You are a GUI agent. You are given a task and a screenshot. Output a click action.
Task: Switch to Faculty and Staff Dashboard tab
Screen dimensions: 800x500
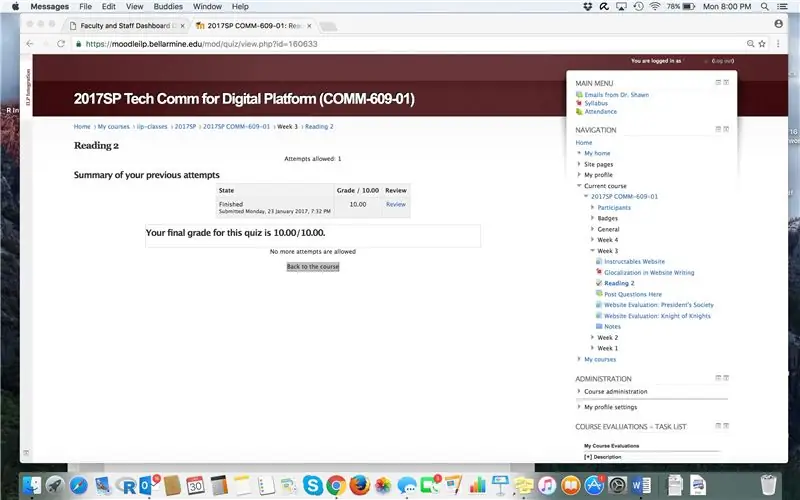(126, 26)
